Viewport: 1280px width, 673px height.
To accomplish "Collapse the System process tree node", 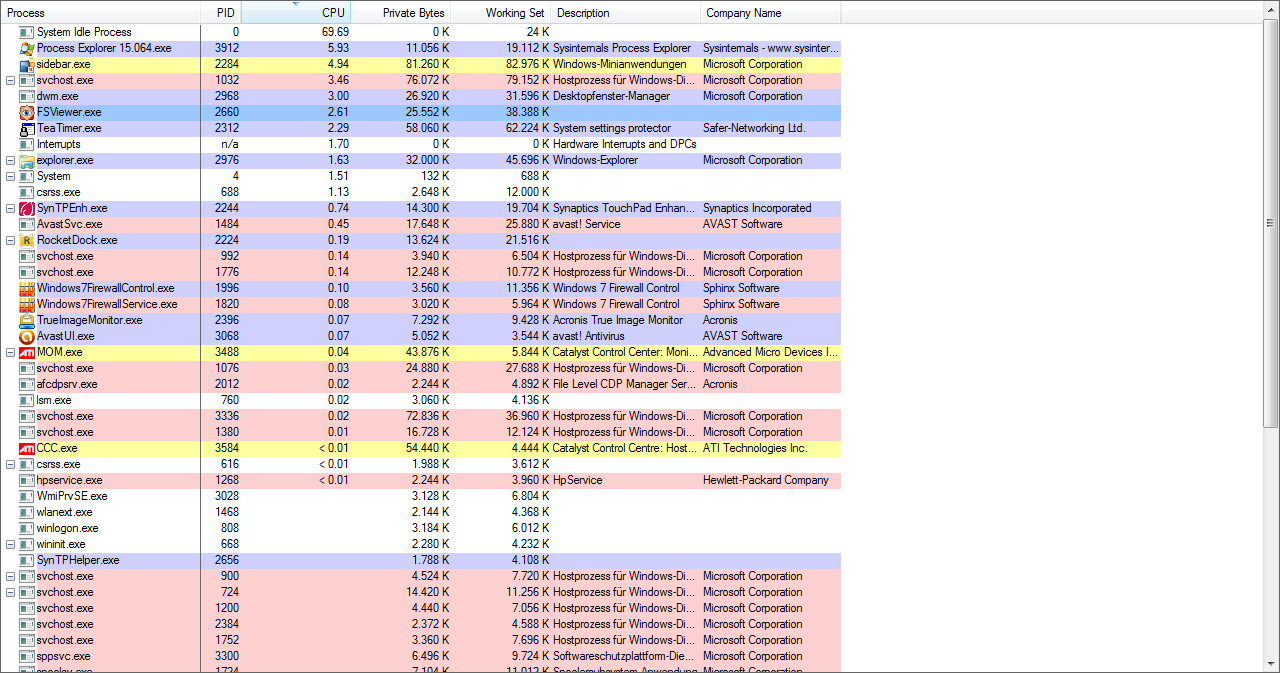I will tap(10, 176).
